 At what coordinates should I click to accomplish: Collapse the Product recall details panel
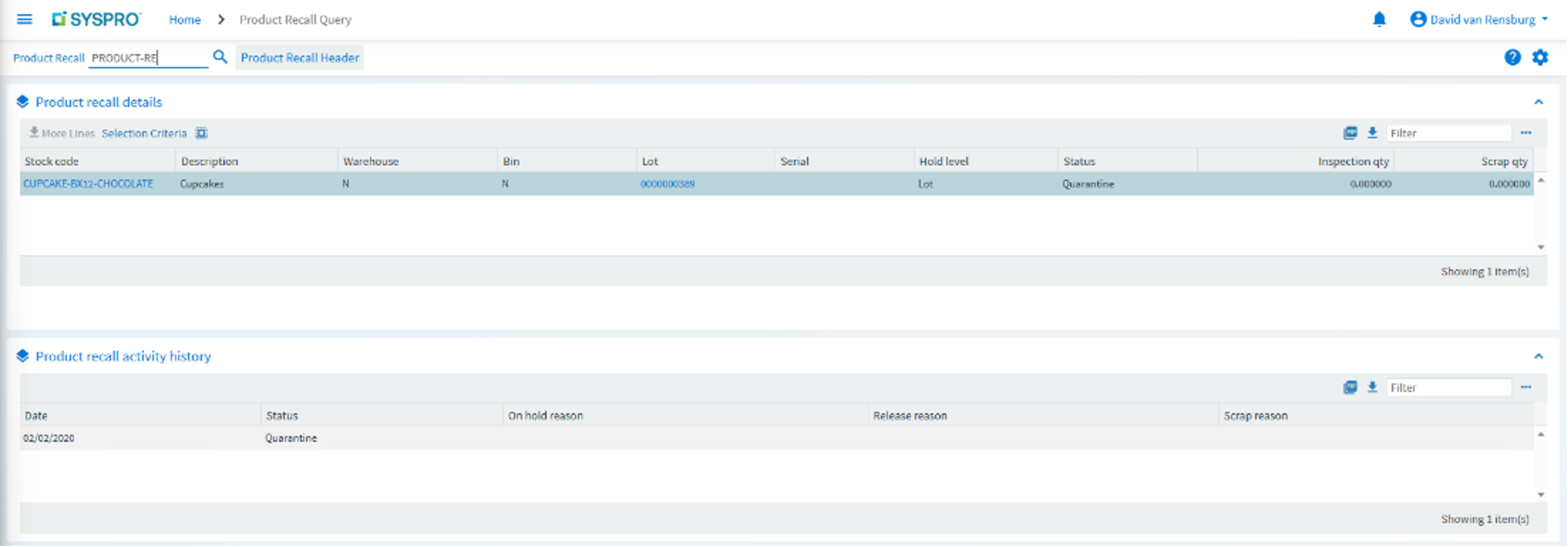pyautogui.click(x=1538, y=102)
